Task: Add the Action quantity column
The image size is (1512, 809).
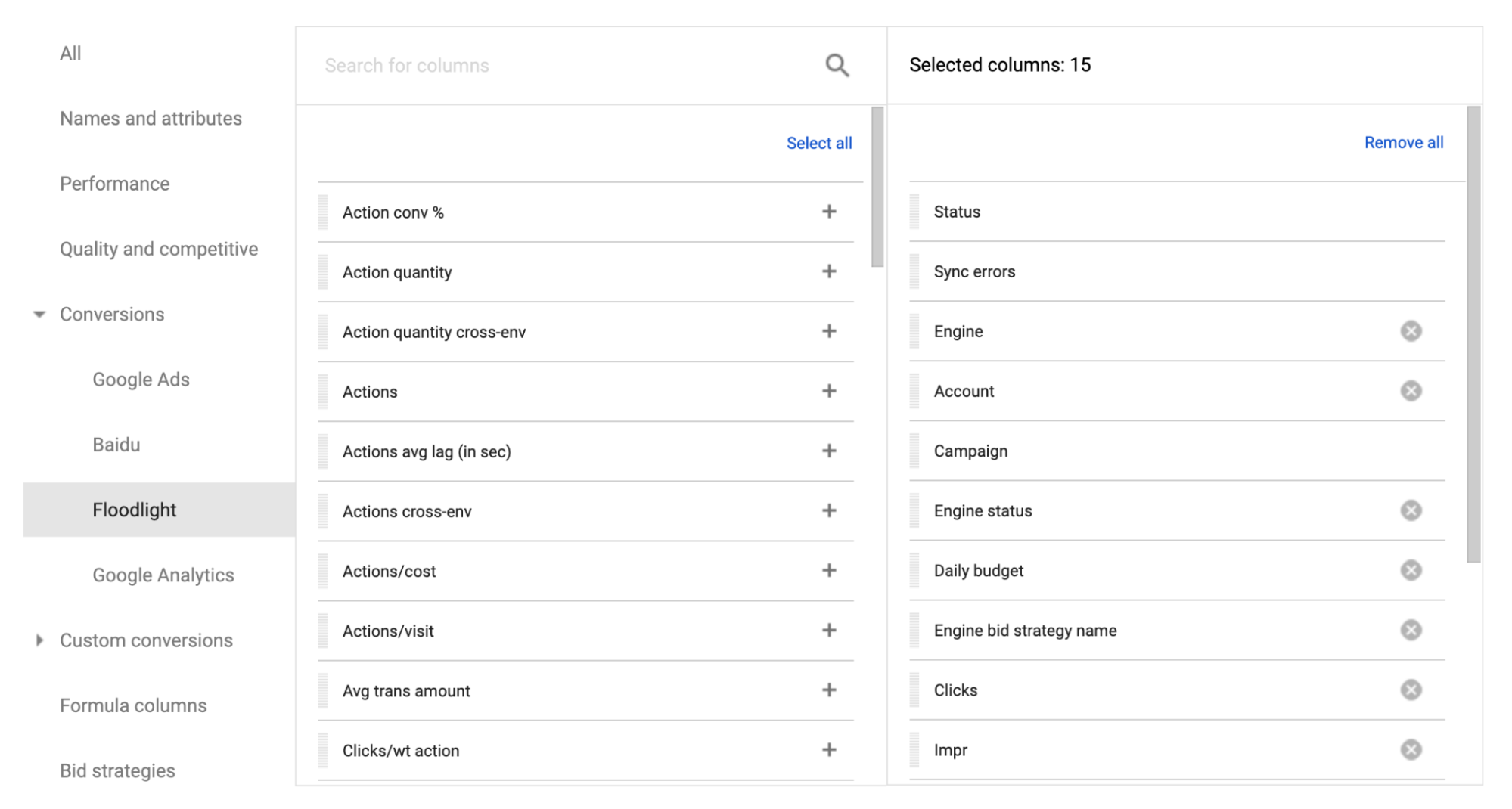Action: pos(829,271)
